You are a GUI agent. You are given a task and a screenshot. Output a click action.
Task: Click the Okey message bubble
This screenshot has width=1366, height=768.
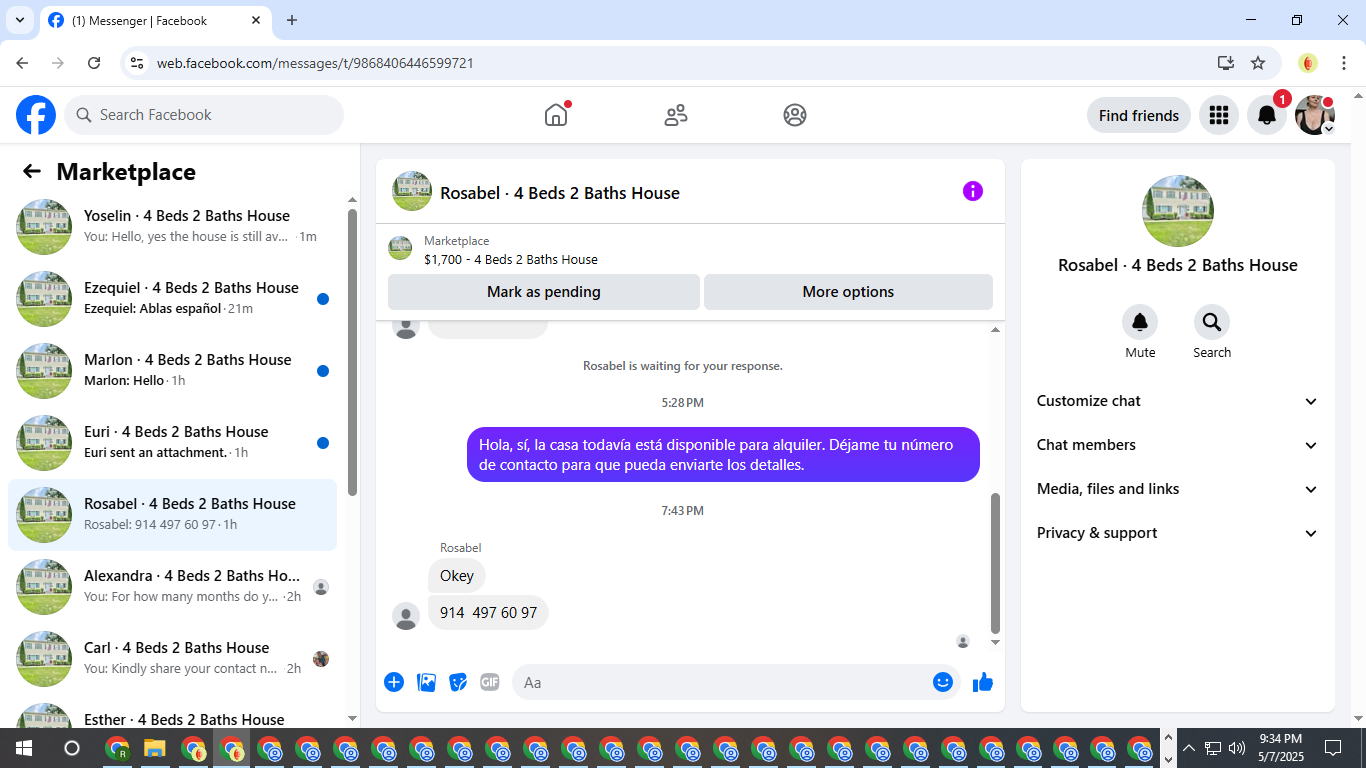(457, 575)
